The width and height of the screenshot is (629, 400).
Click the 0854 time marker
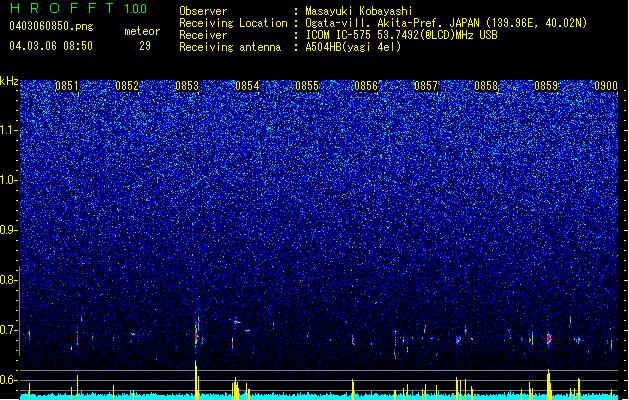(247, 86)
